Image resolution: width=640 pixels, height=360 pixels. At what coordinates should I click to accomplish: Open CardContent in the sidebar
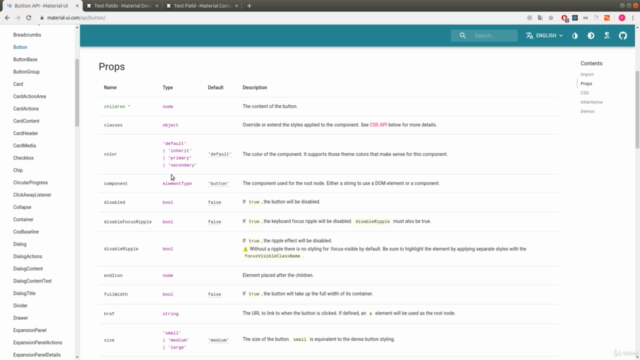(x=26, y=121)
